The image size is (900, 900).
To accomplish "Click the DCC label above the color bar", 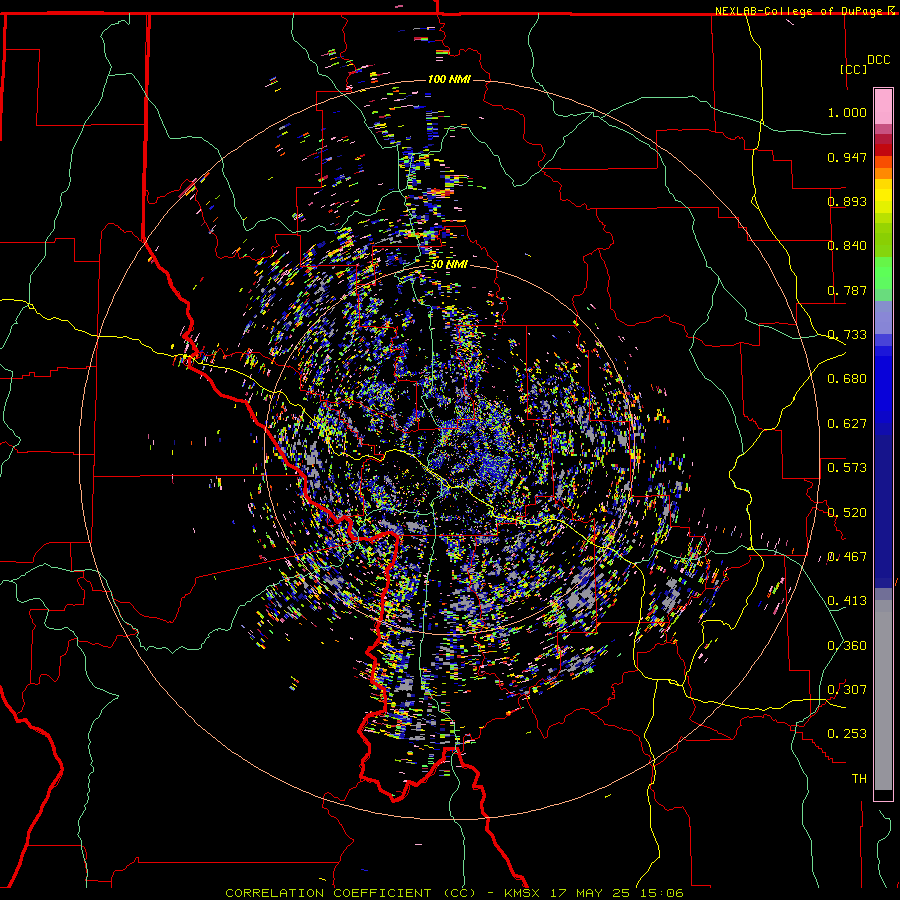I will tap(878, 59).
